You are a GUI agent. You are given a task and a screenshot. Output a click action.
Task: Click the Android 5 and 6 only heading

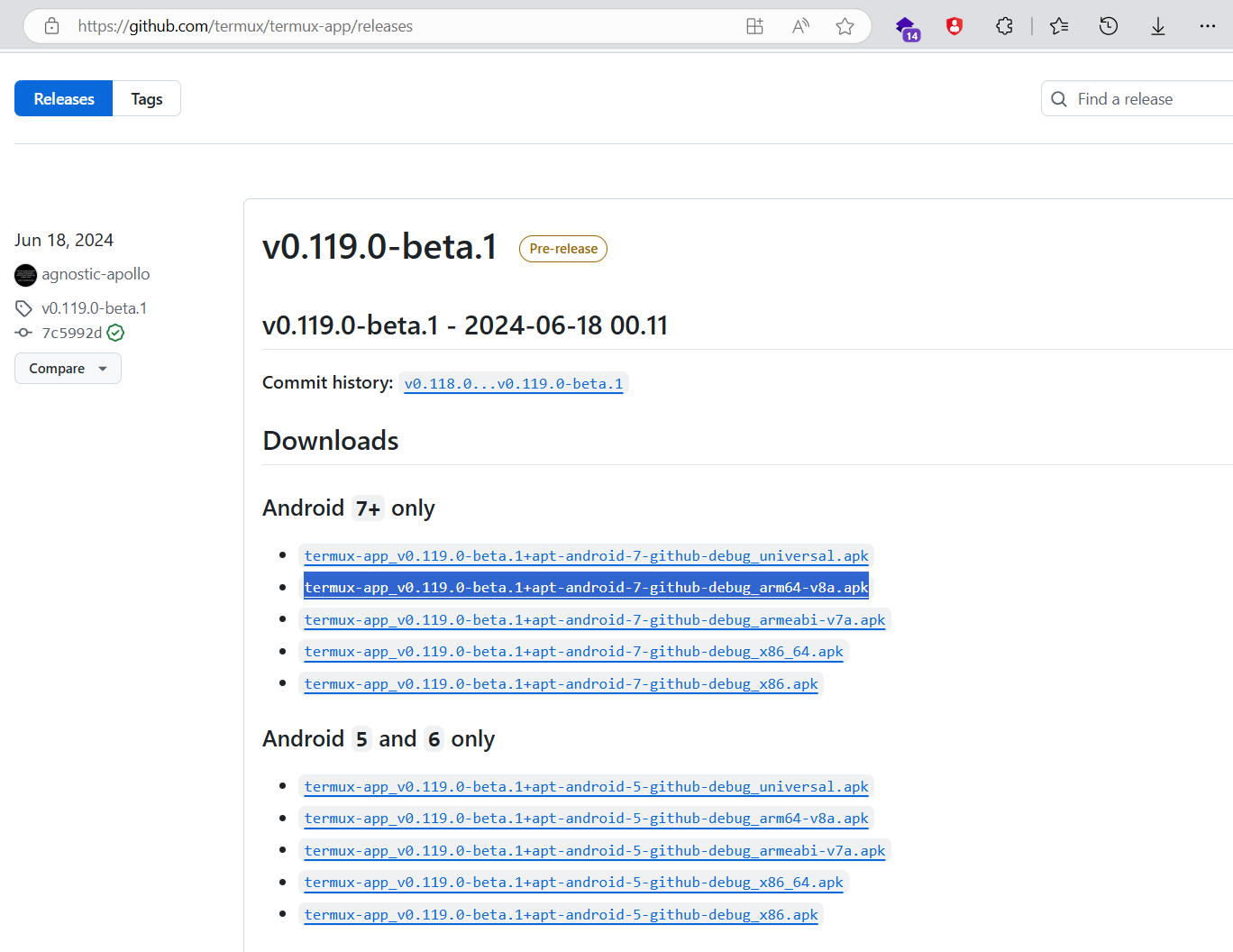[379, 739]
